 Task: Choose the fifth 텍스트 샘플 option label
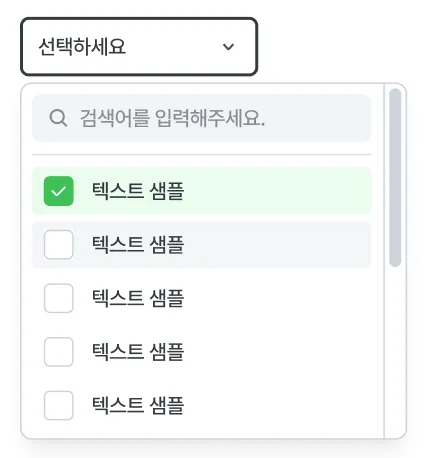tap(138, 406)
